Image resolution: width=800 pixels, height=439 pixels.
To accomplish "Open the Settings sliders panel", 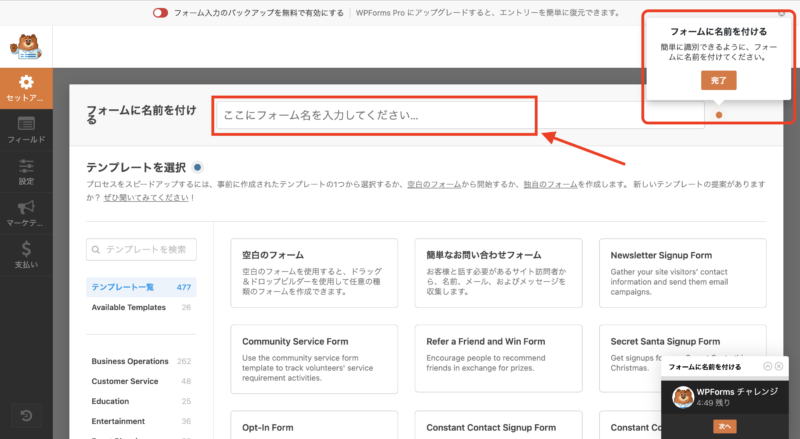I will 26,172.
